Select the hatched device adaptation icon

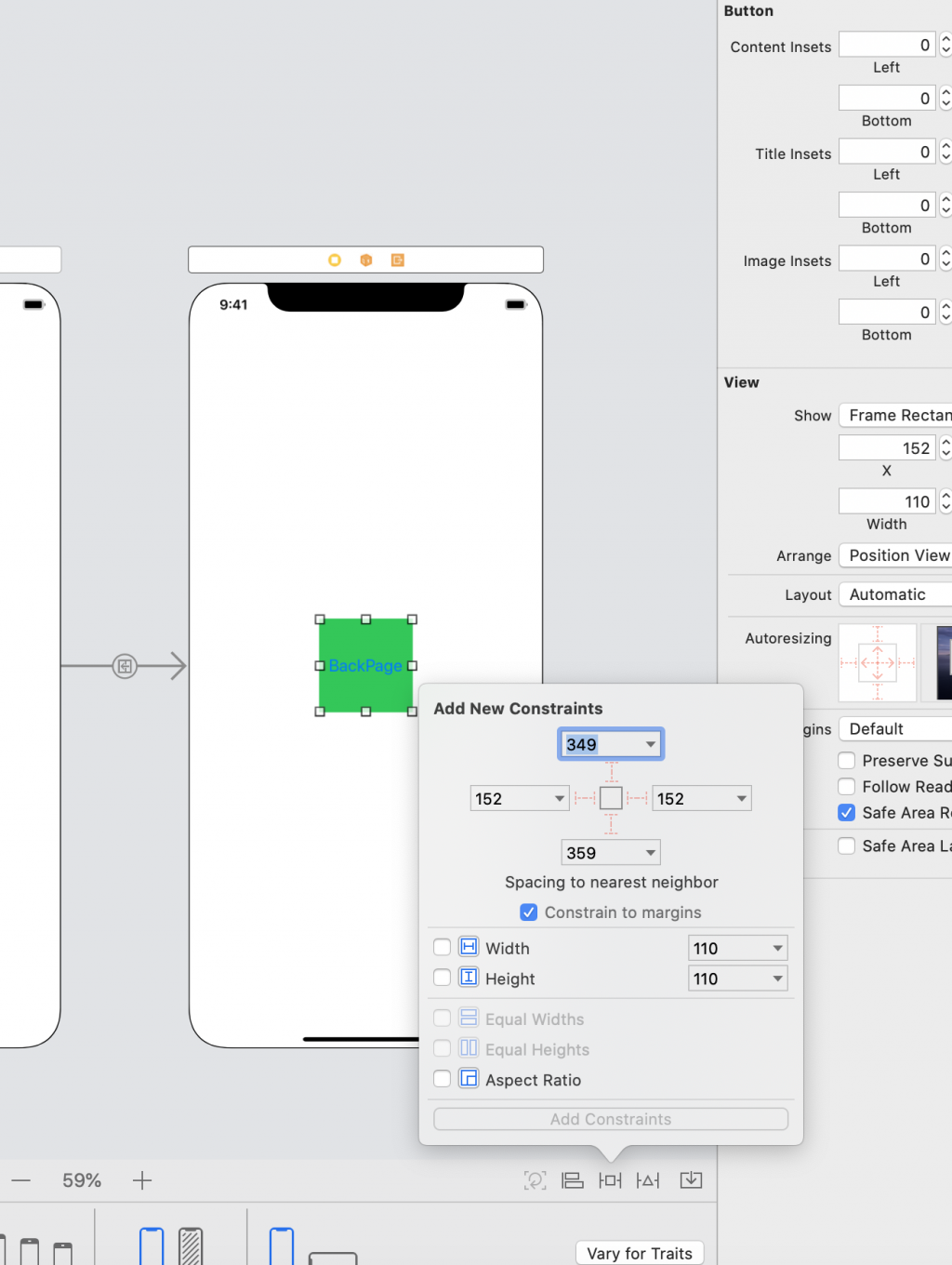pyautogui.click(x=191, y=1246)
